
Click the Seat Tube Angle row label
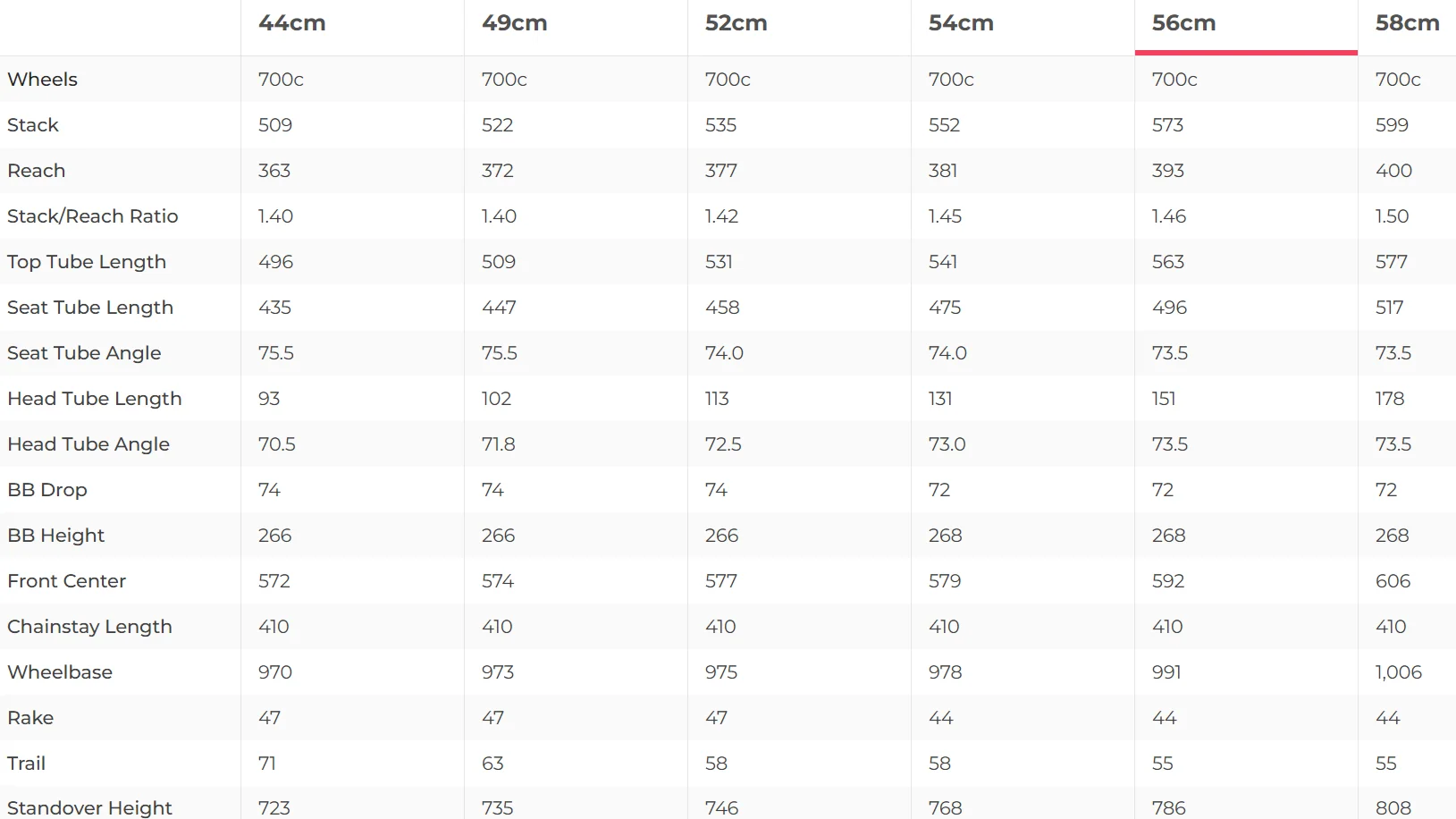[84, 353]
